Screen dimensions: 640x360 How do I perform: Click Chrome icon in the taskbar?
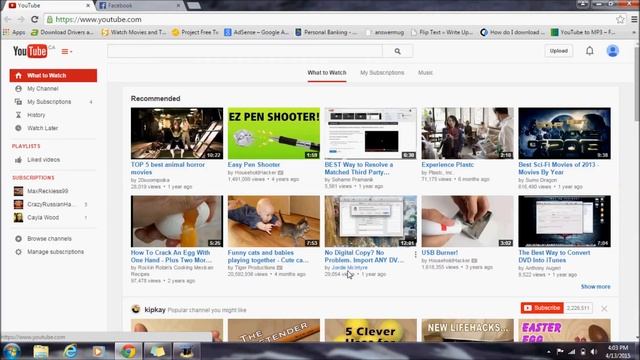click(128, 351)
